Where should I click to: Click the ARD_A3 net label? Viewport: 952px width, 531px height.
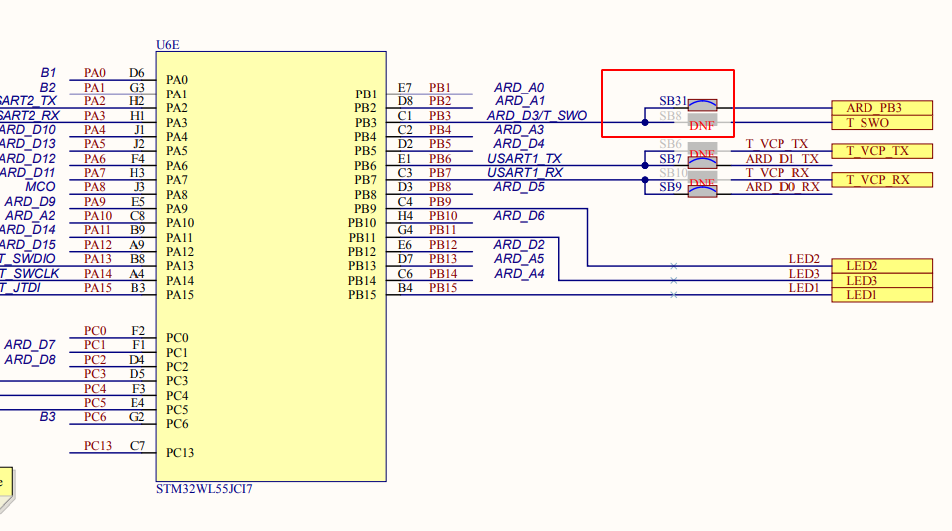click(518, 129)
